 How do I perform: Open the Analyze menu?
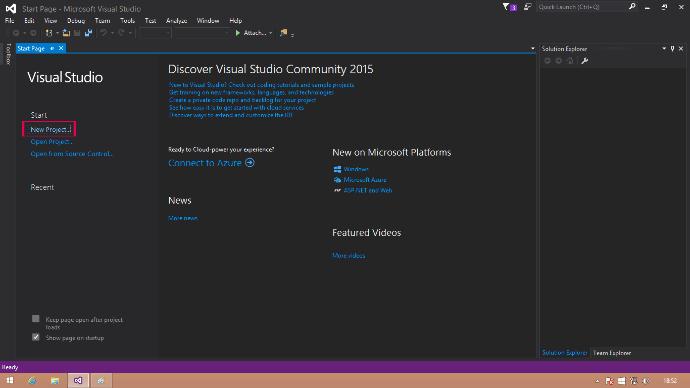176,21
